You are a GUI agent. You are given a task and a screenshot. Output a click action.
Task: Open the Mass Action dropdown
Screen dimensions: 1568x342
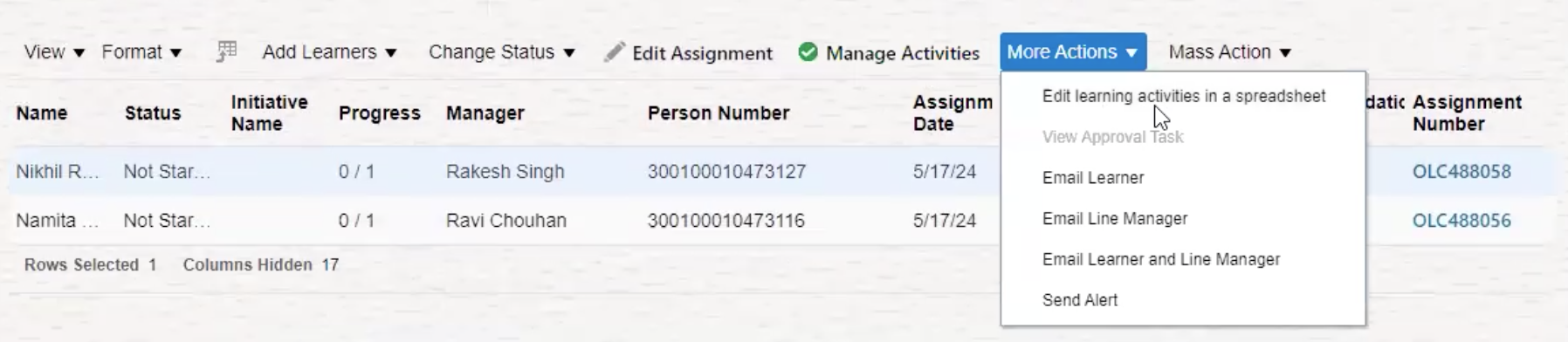point(1229,52)
